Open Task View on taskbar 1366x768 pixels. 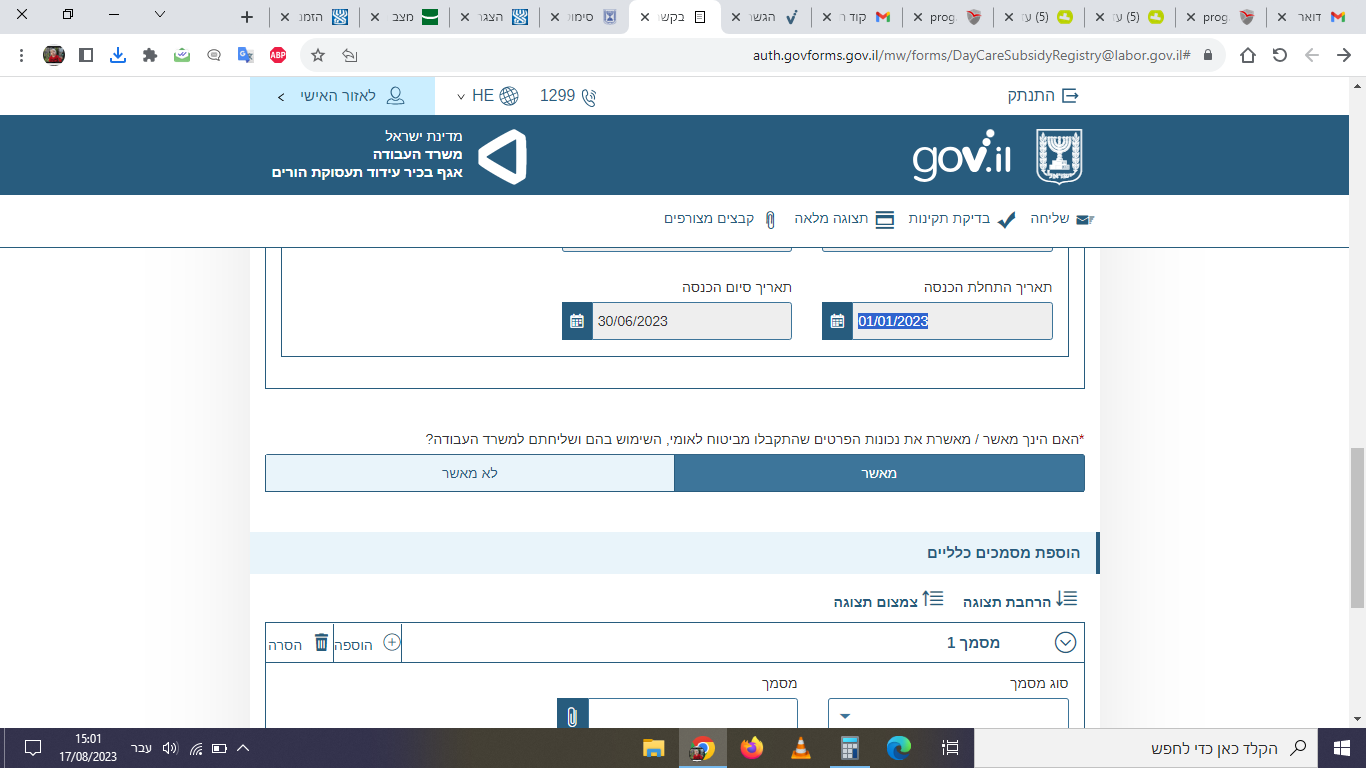pos(951,748)
